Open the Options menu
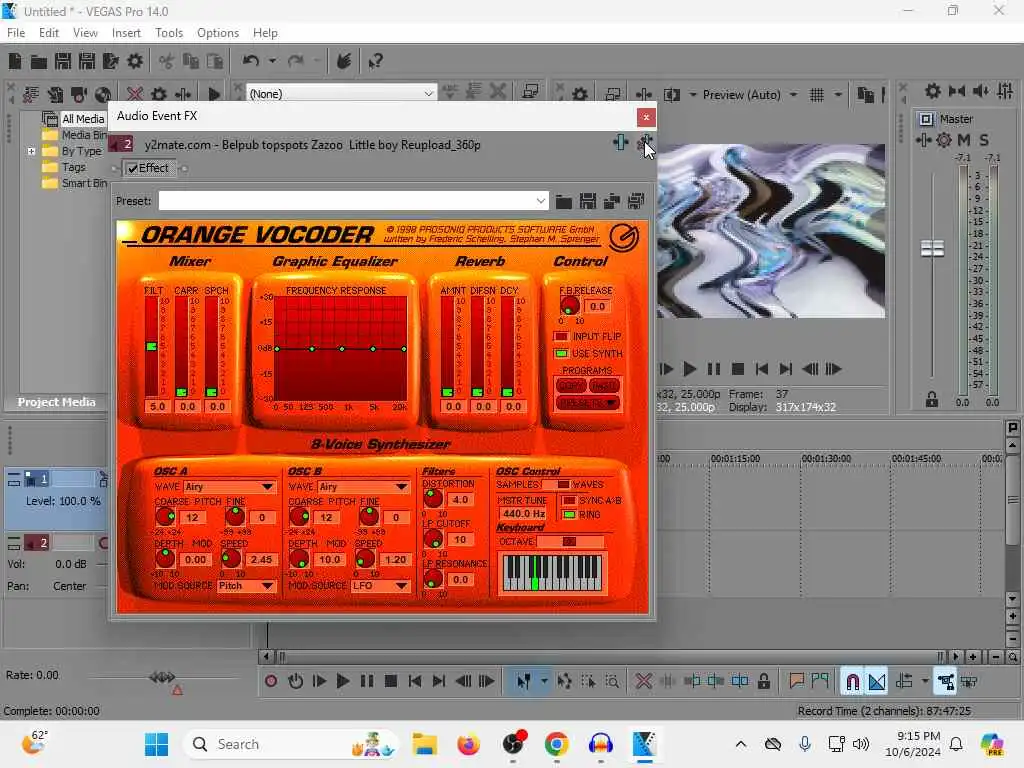 pyautogui.click(x=217, y=33)
